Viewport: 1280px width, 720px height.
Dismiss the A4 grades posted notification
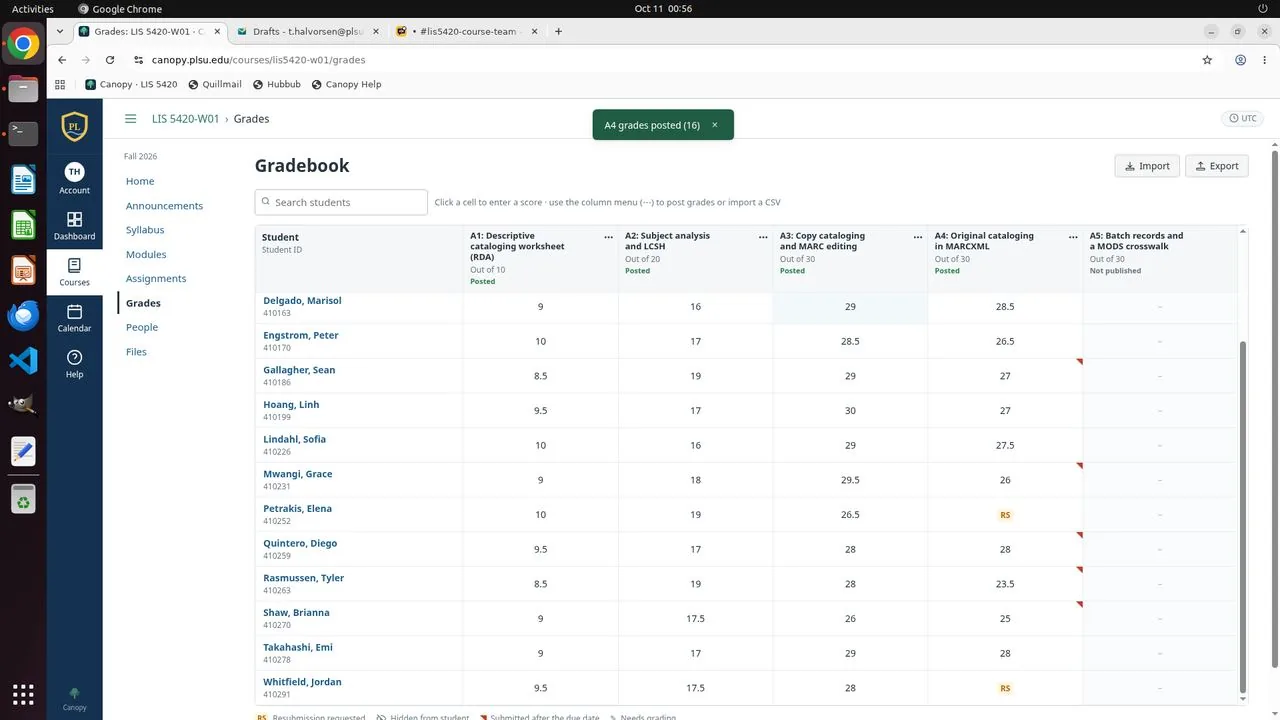click(x=714, y=125)
